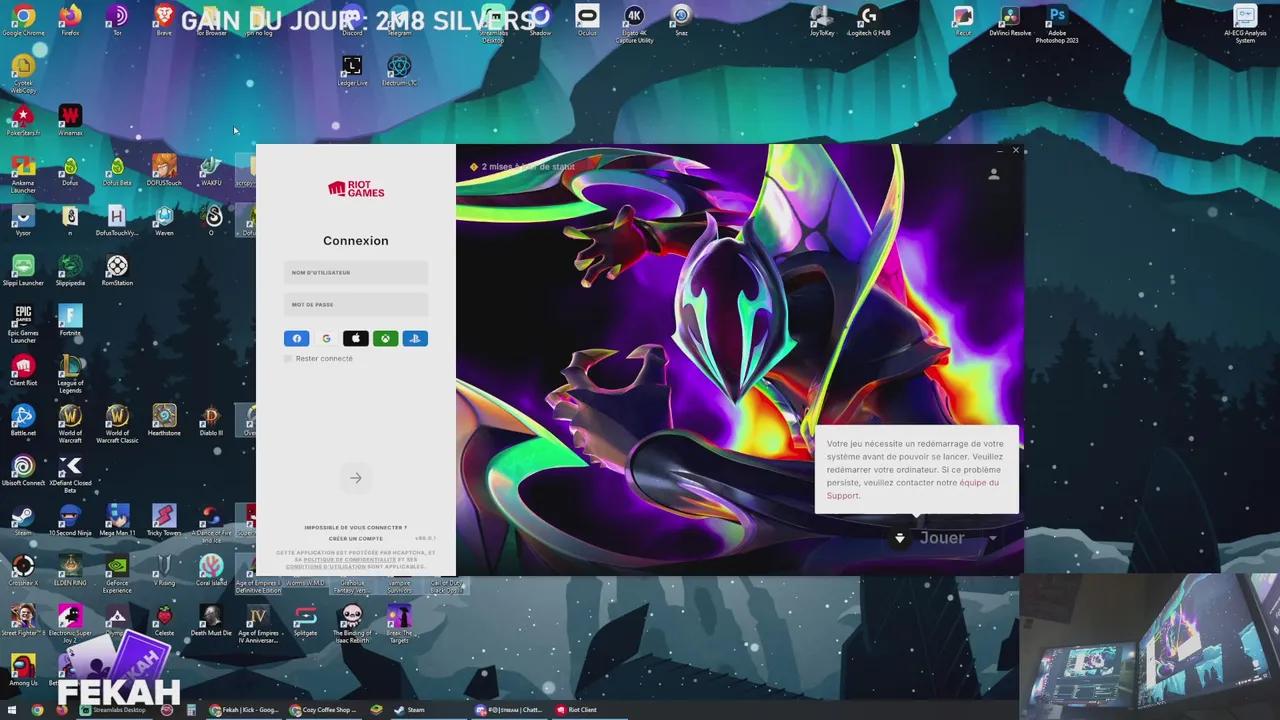Launch the Celeste desktop shortcut

pos(164,620)
